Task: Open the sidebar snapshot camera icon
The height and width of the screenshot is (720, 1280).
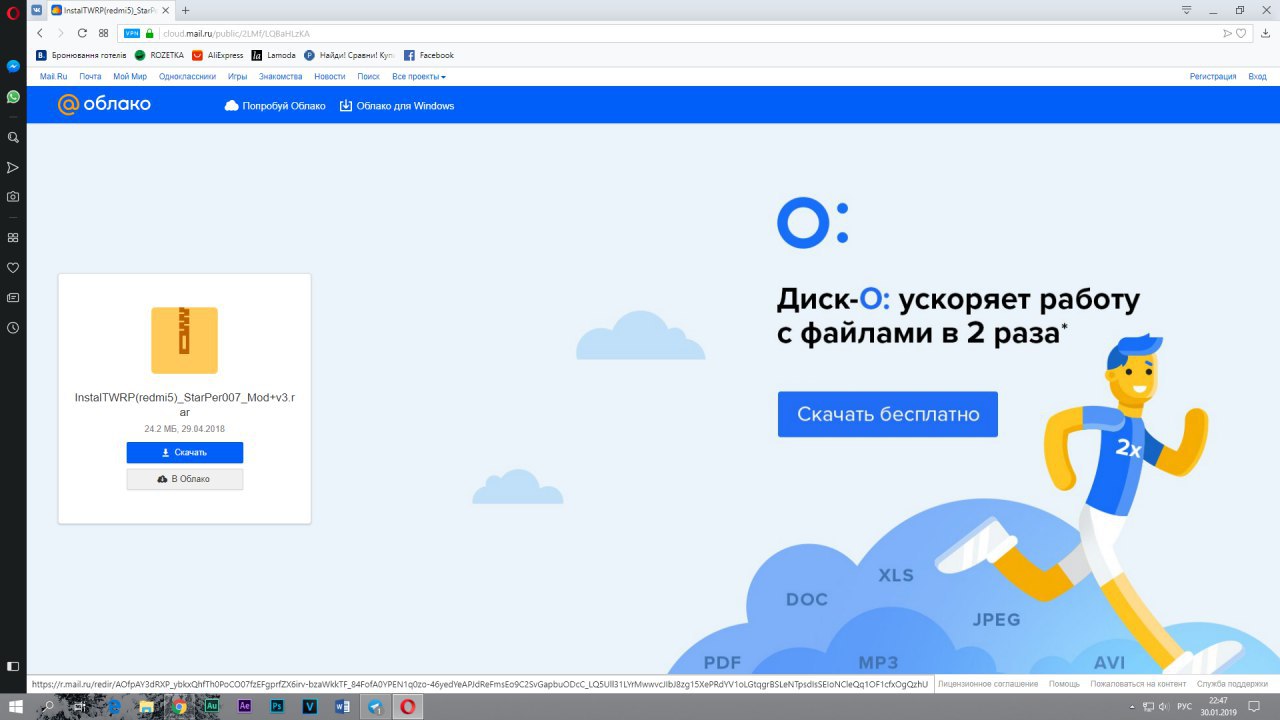Action: click(x=13, y=197)
